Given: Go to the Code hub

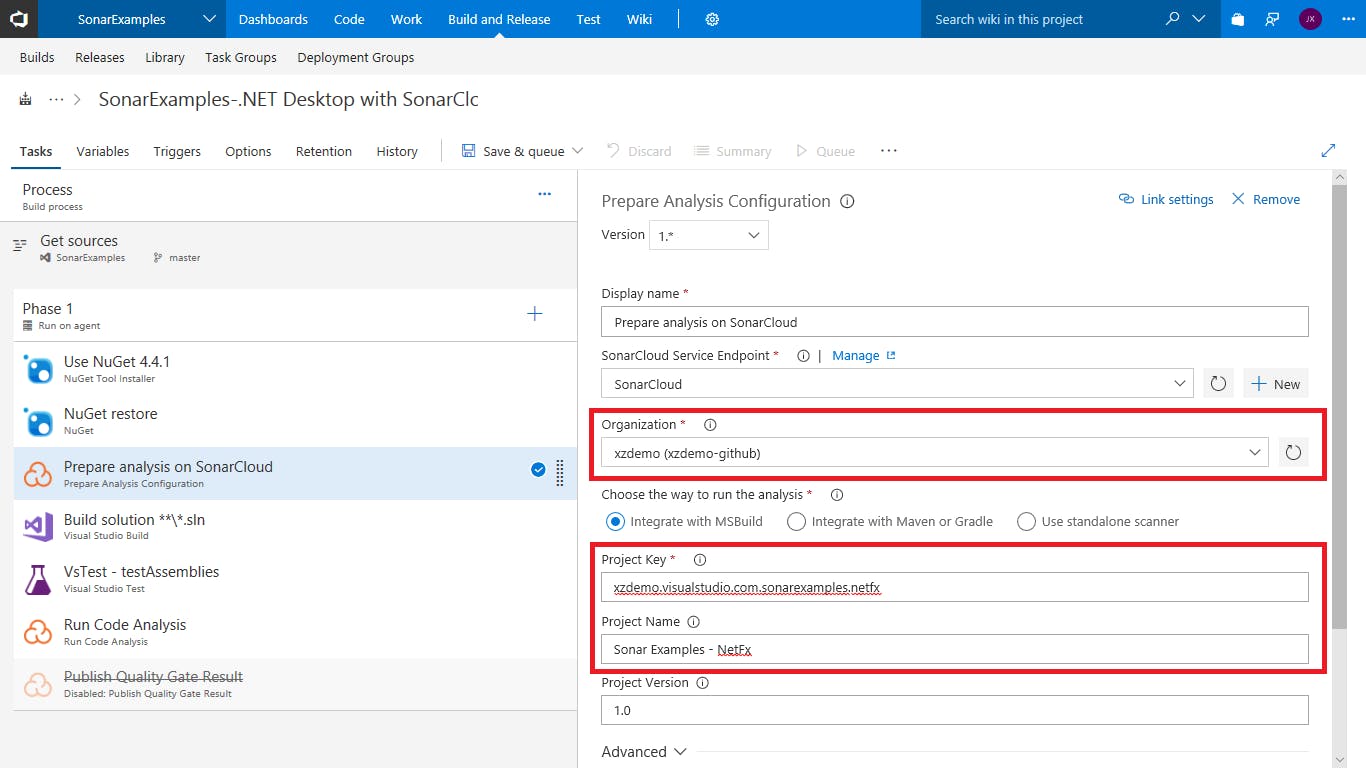Looking at the screenshot, I should click(x=349, y=19).
